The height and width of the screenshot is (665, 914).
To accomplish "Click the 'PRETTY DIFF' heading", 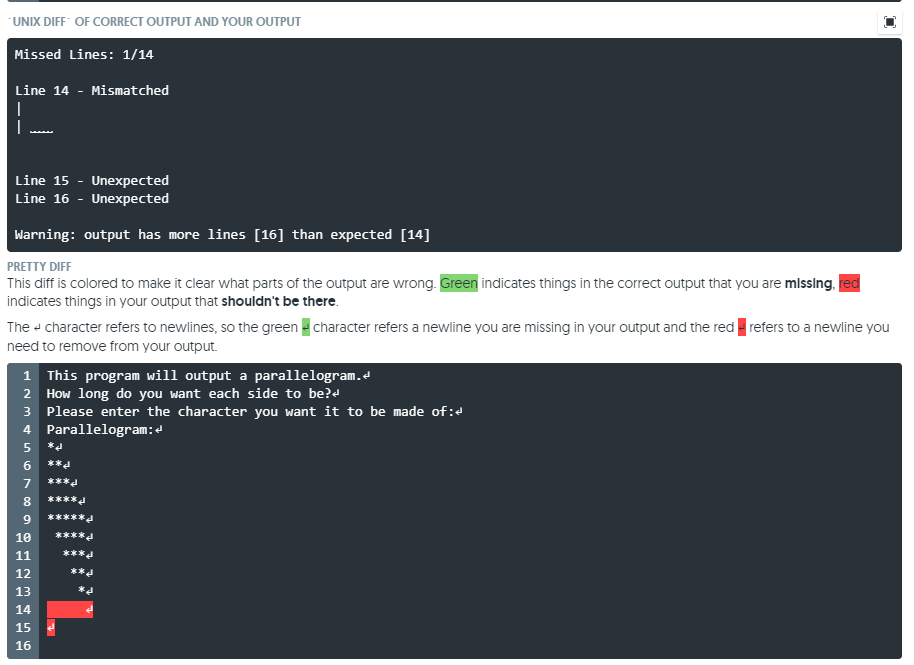I will point(39,266).
